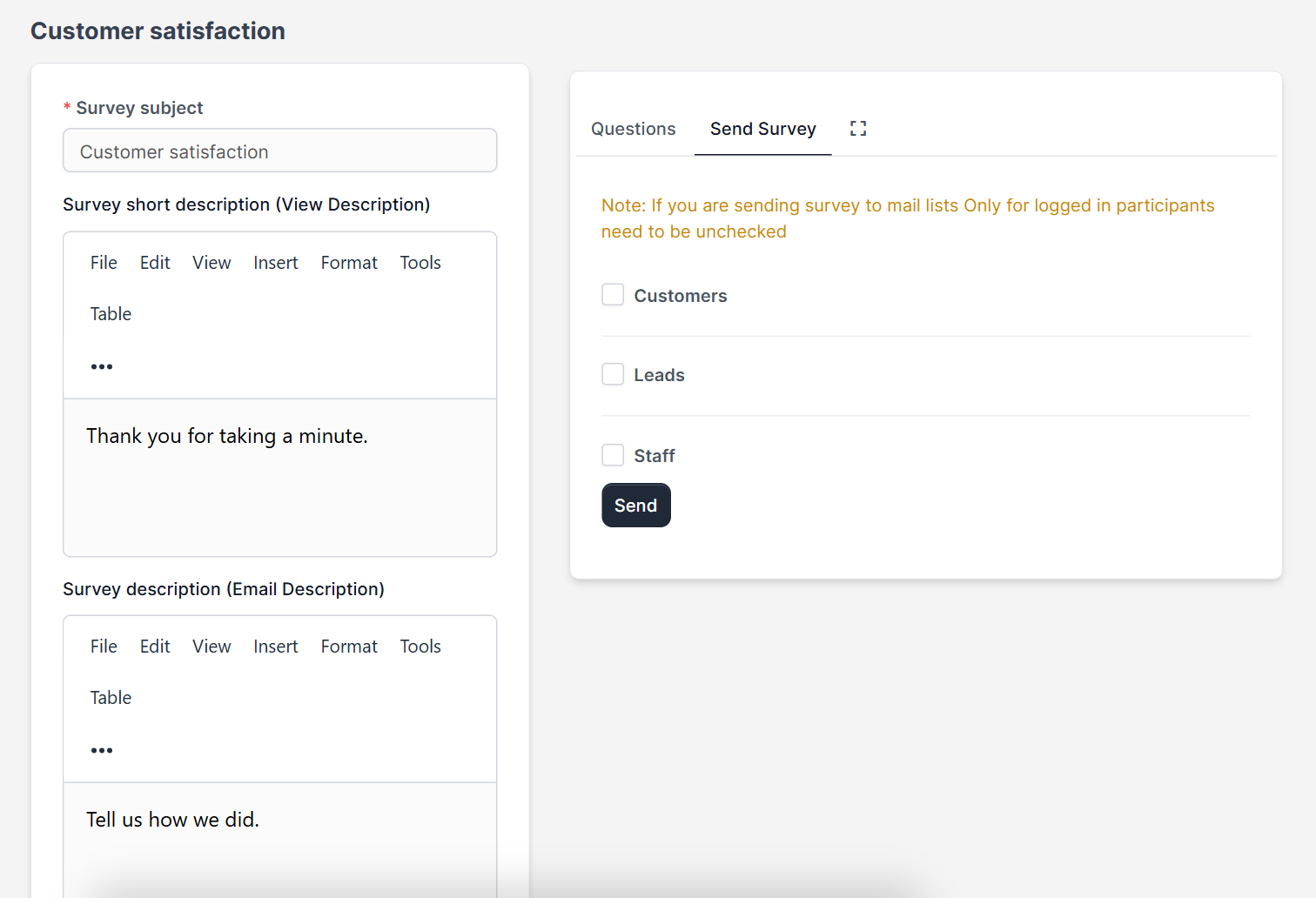
Task: Open Format menu in email description editor
Action: [349, 647]
